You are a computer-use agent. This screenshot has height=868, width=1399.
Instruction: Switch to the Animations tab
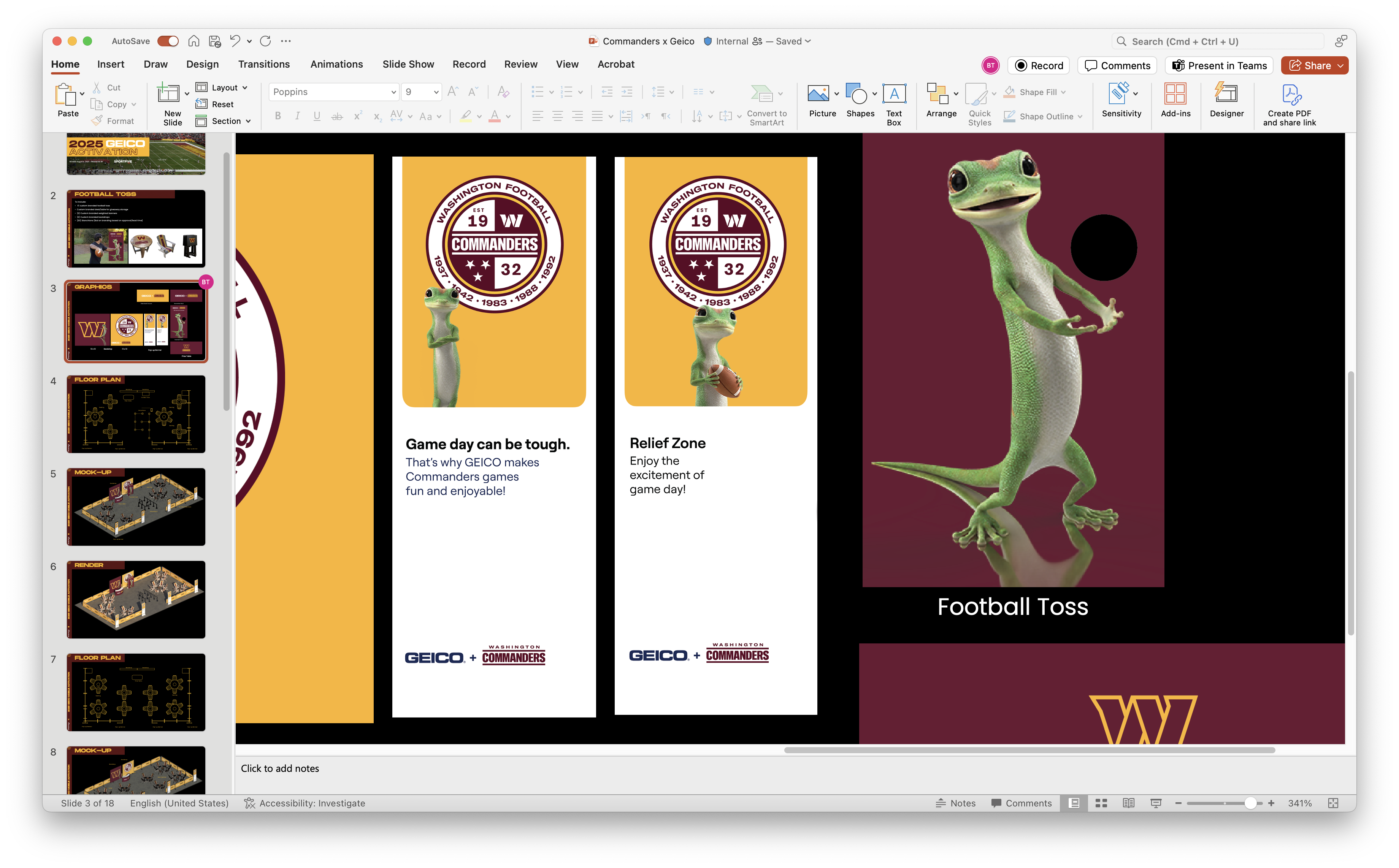tap(336, 64)
